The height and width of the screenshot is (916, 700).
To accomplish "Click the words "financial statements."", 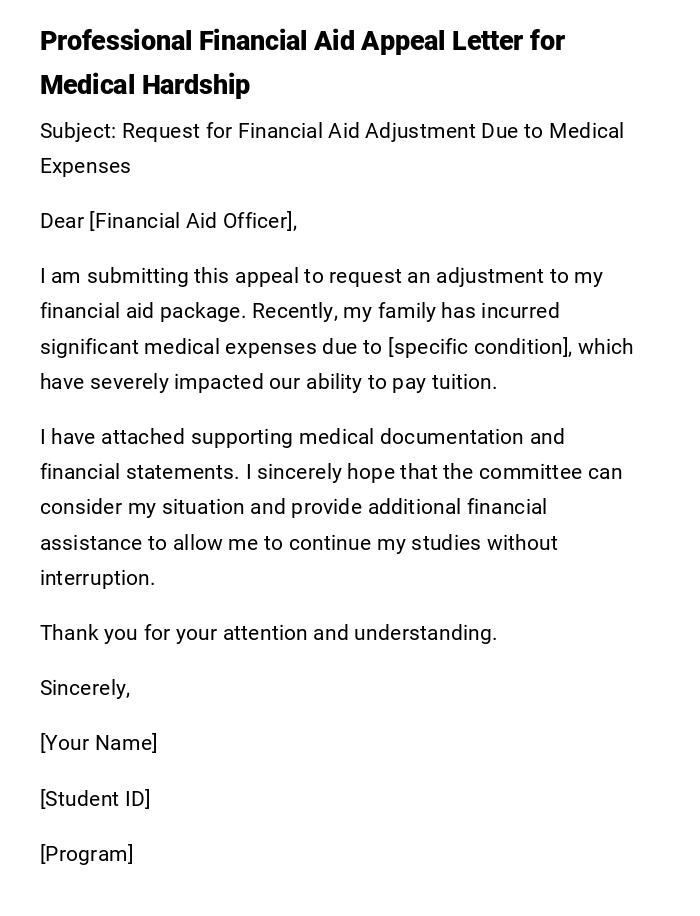I will click(134, 472).
